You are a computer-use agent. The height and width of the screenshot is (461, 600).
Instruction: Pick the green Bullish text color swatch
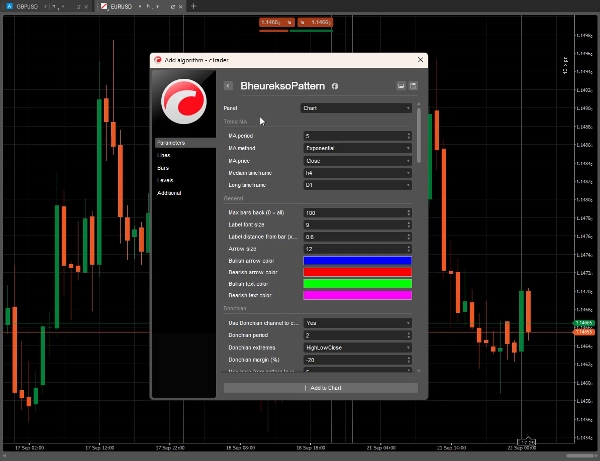[x=357, y=283]
